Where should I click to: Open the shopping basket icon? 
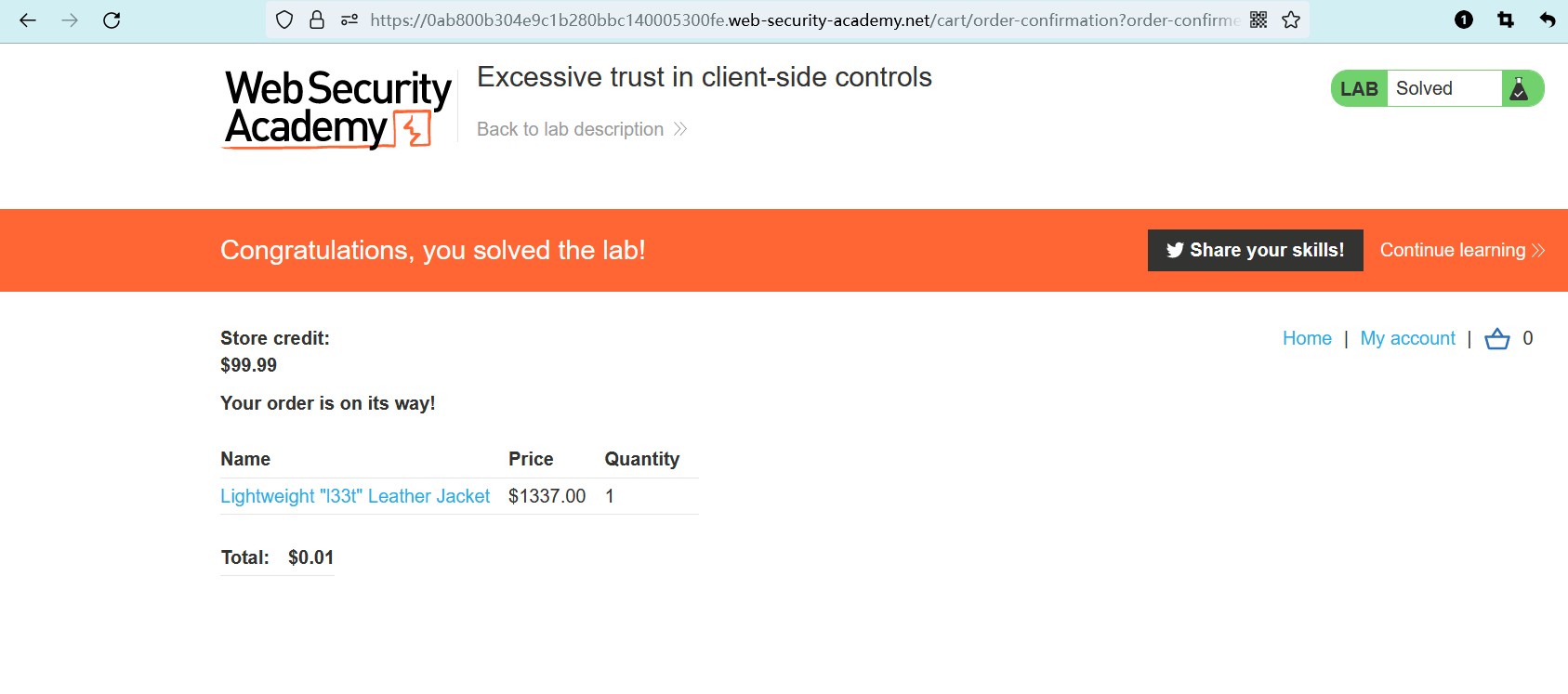click(x=1497, y=339)
